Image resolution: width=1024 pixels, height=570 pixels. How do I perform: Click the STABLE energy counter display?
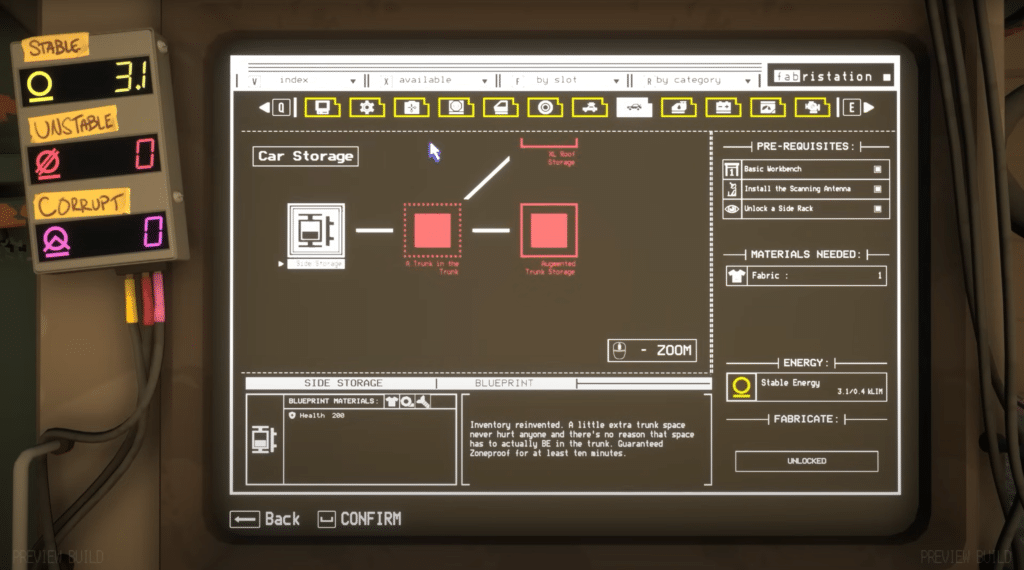click(88, 82)
